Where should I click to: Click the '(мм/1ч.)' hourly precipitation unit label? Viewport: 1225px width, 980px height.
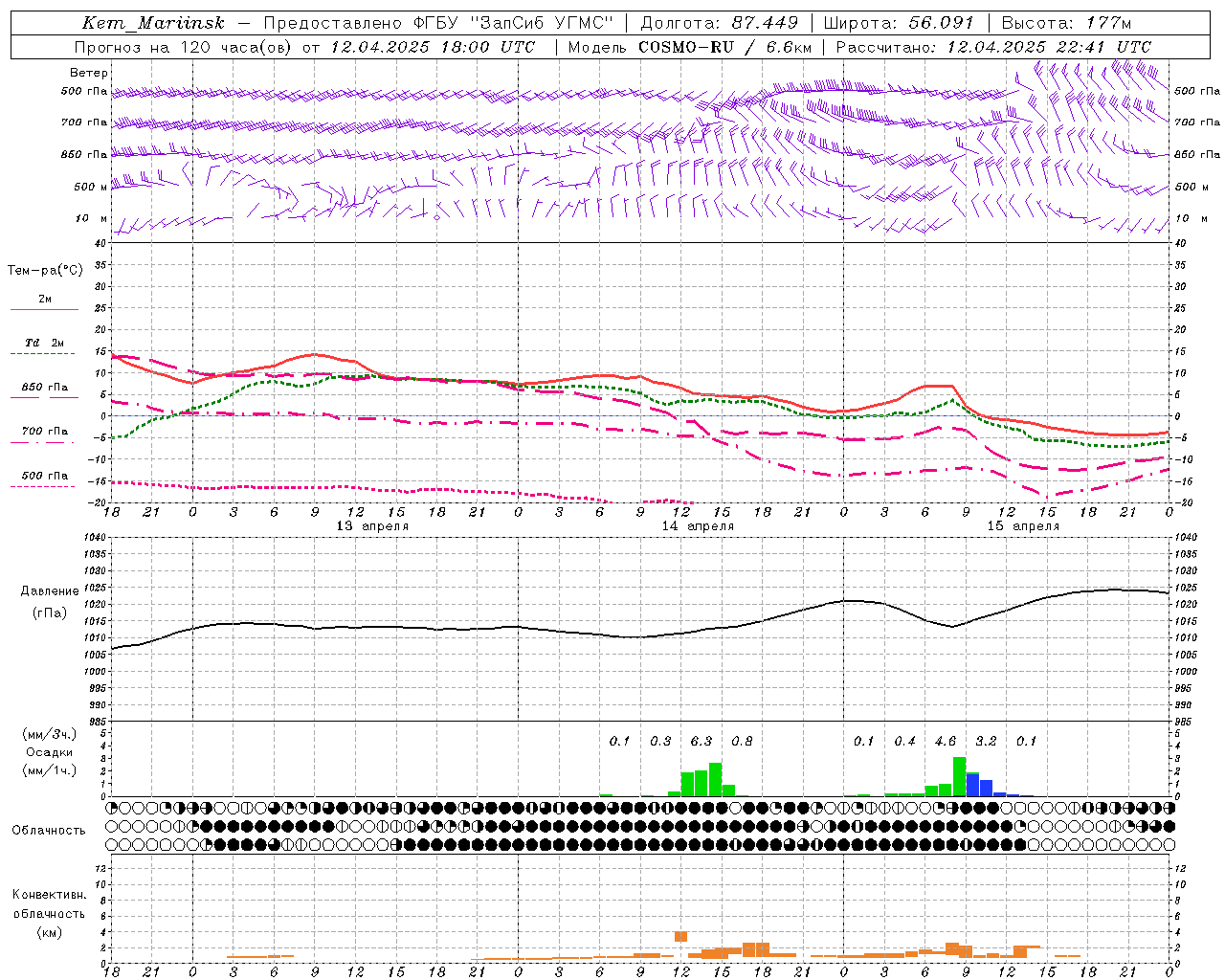coord(50,770)
